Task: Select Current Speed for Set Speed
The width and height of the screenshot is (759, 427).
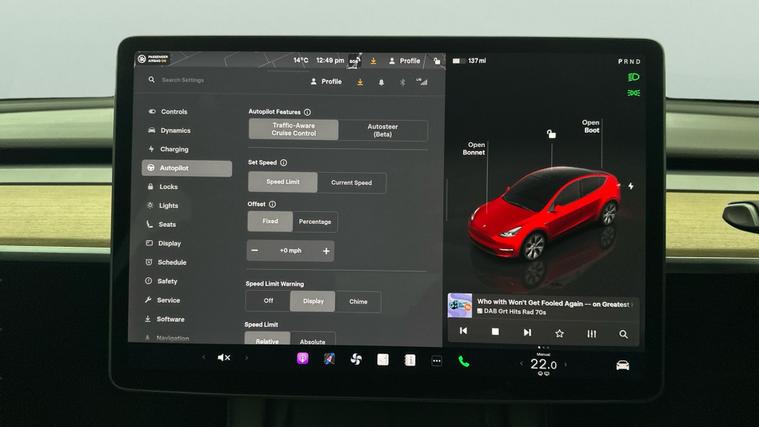Action: pyautogui.click(x=351, y=183)
